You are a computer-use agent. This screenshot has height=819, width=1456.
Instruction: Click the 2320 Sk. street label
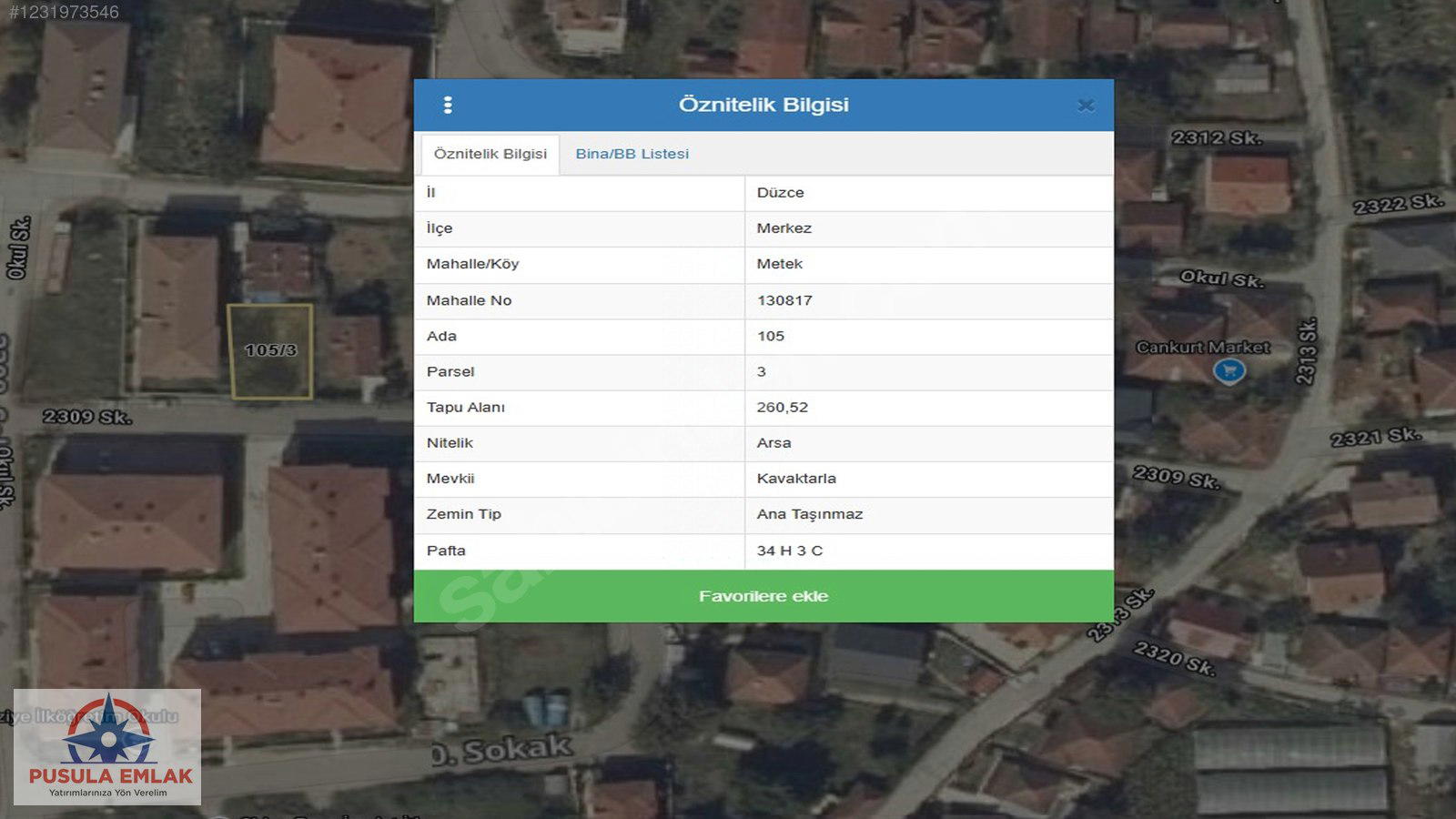1174,658
